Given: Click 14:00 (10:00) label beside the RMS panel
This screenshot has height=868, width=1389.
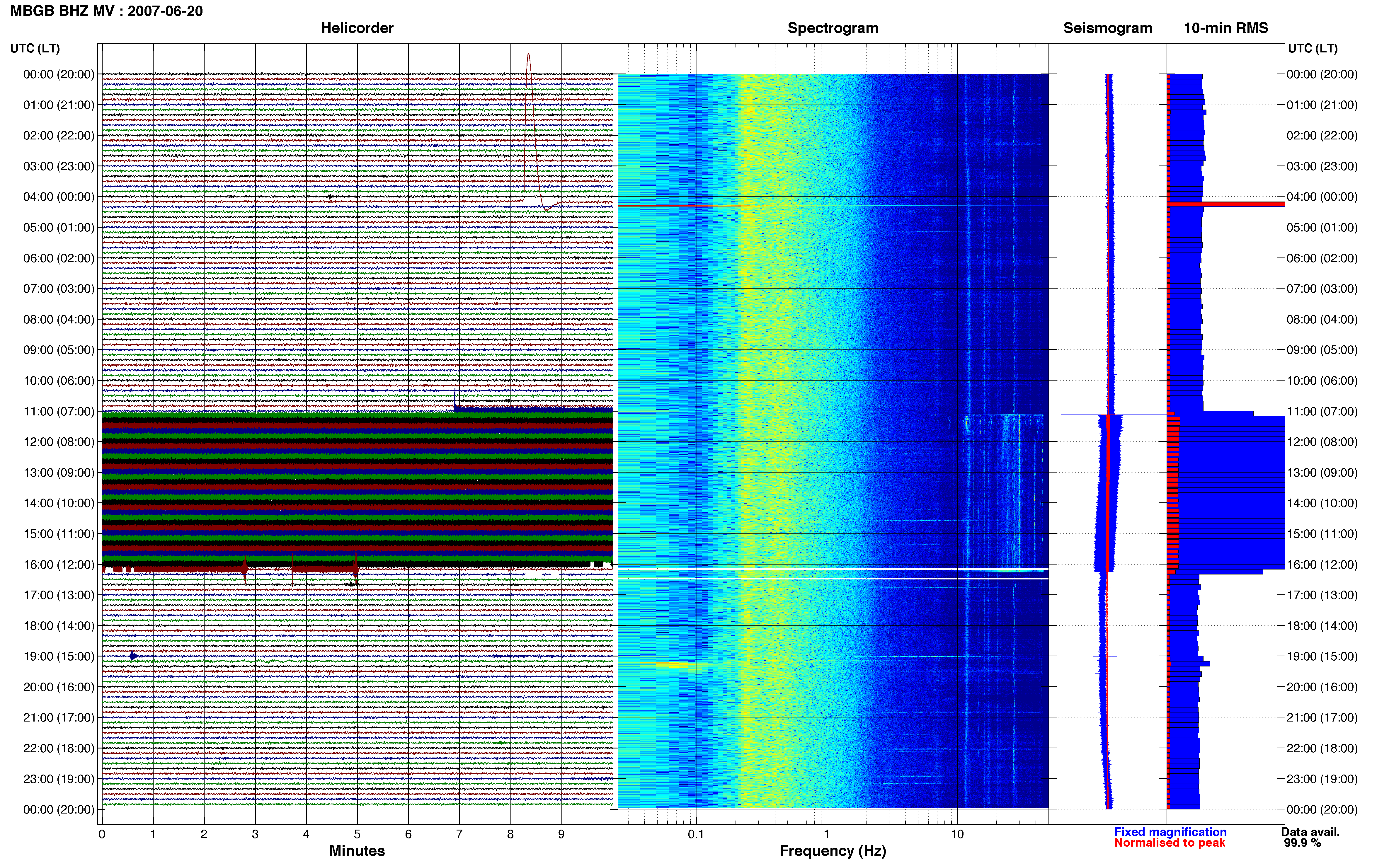Looking at the screenshot, I should pos(1322,504).
